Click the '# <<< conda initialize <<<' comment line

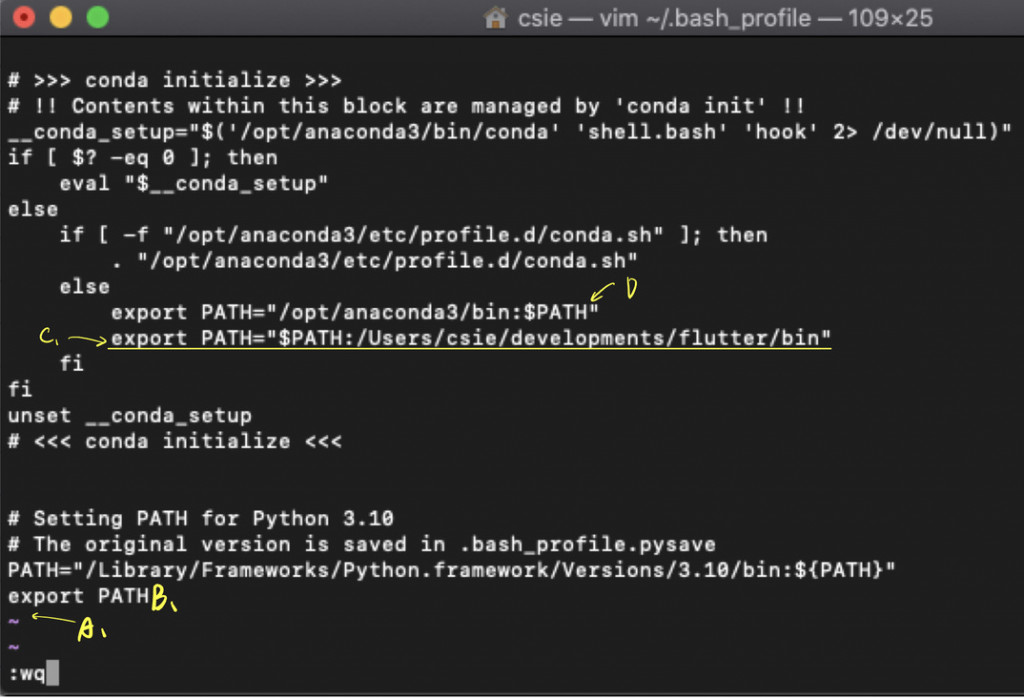pyautogui.click(x=174, y=441)
